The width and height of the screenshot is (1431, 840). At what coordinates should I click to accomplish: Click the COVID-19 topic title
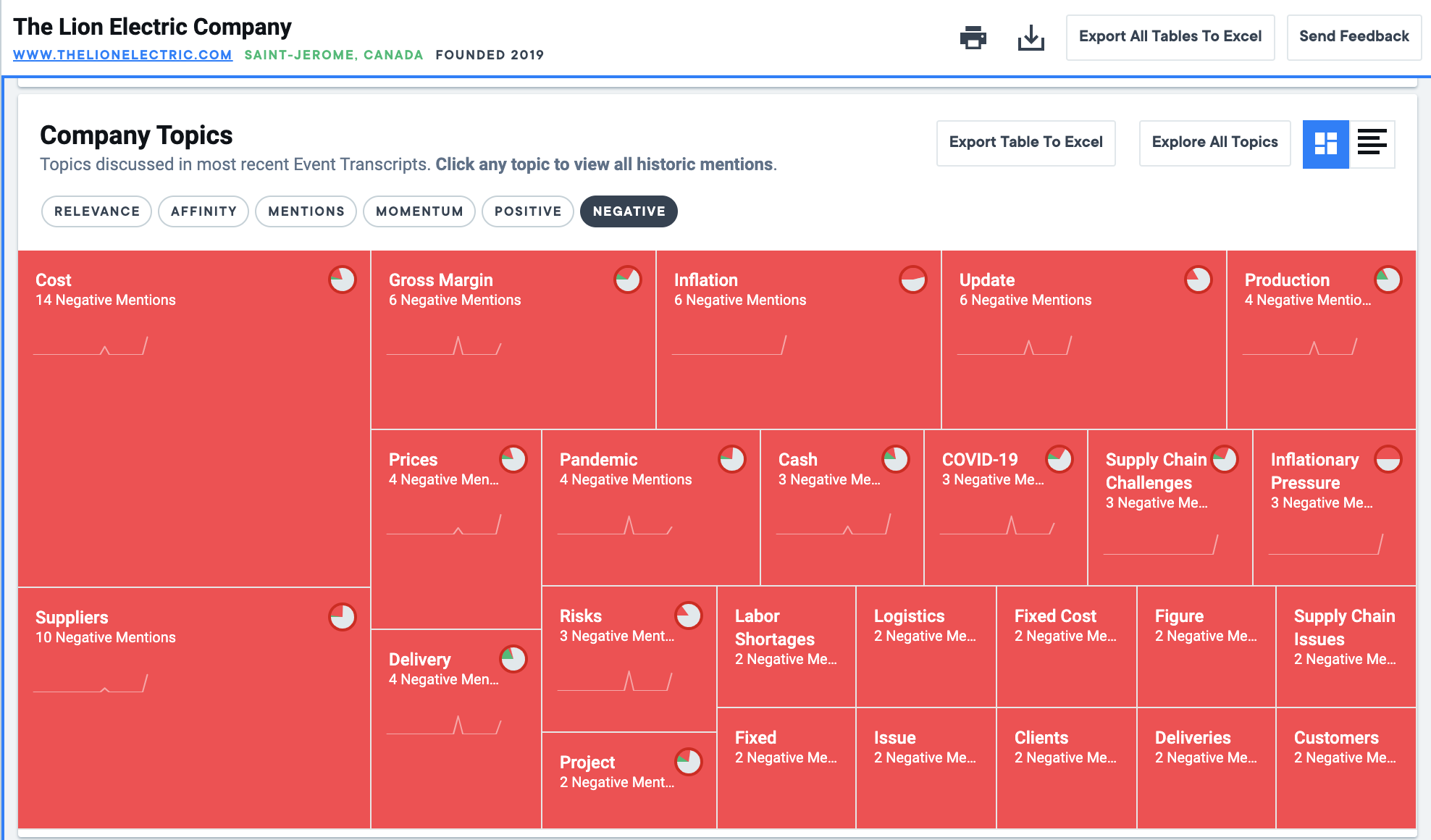[x=980, y=460]
